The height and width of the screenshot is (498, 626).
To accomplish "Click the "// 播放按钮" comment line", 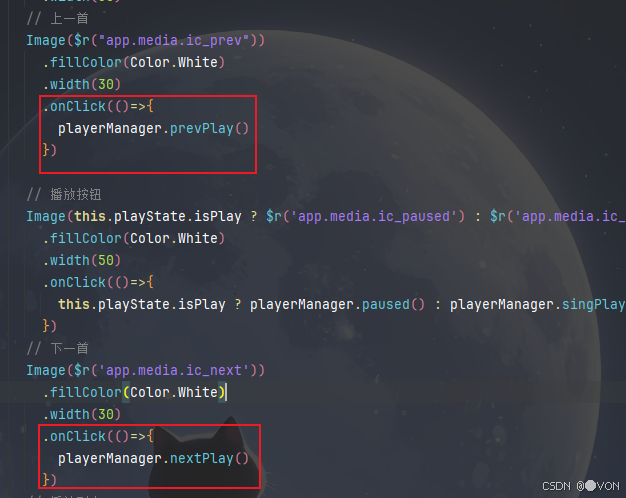I will (x=64, y=194).
